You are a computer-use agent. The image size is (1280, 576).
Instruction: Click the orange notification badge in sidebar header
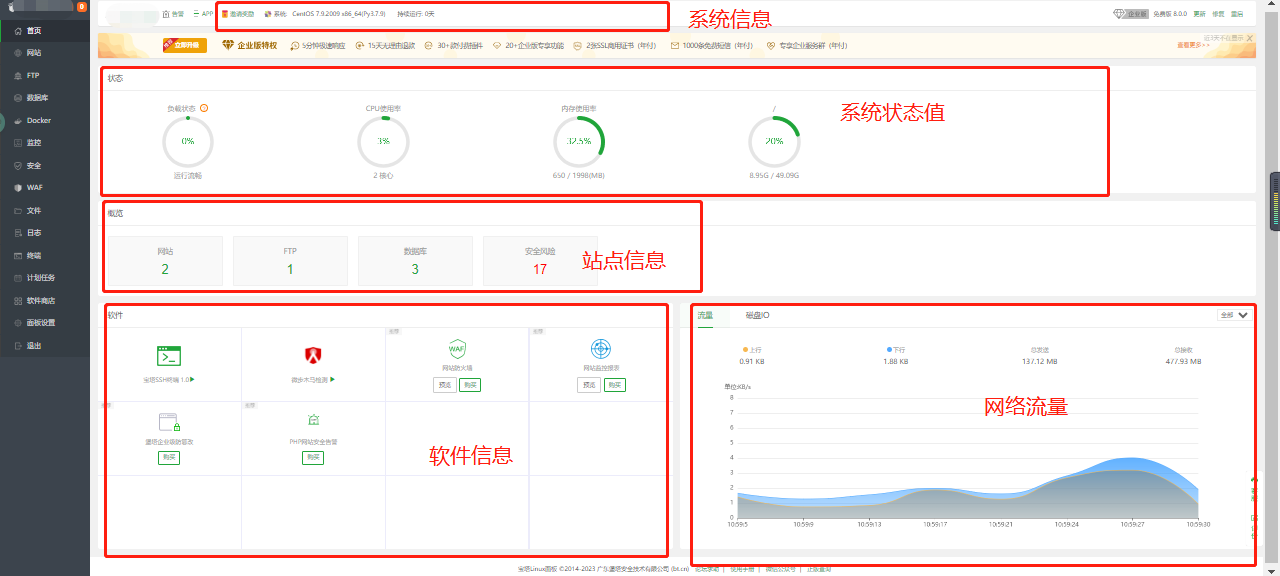pos(82,7)
